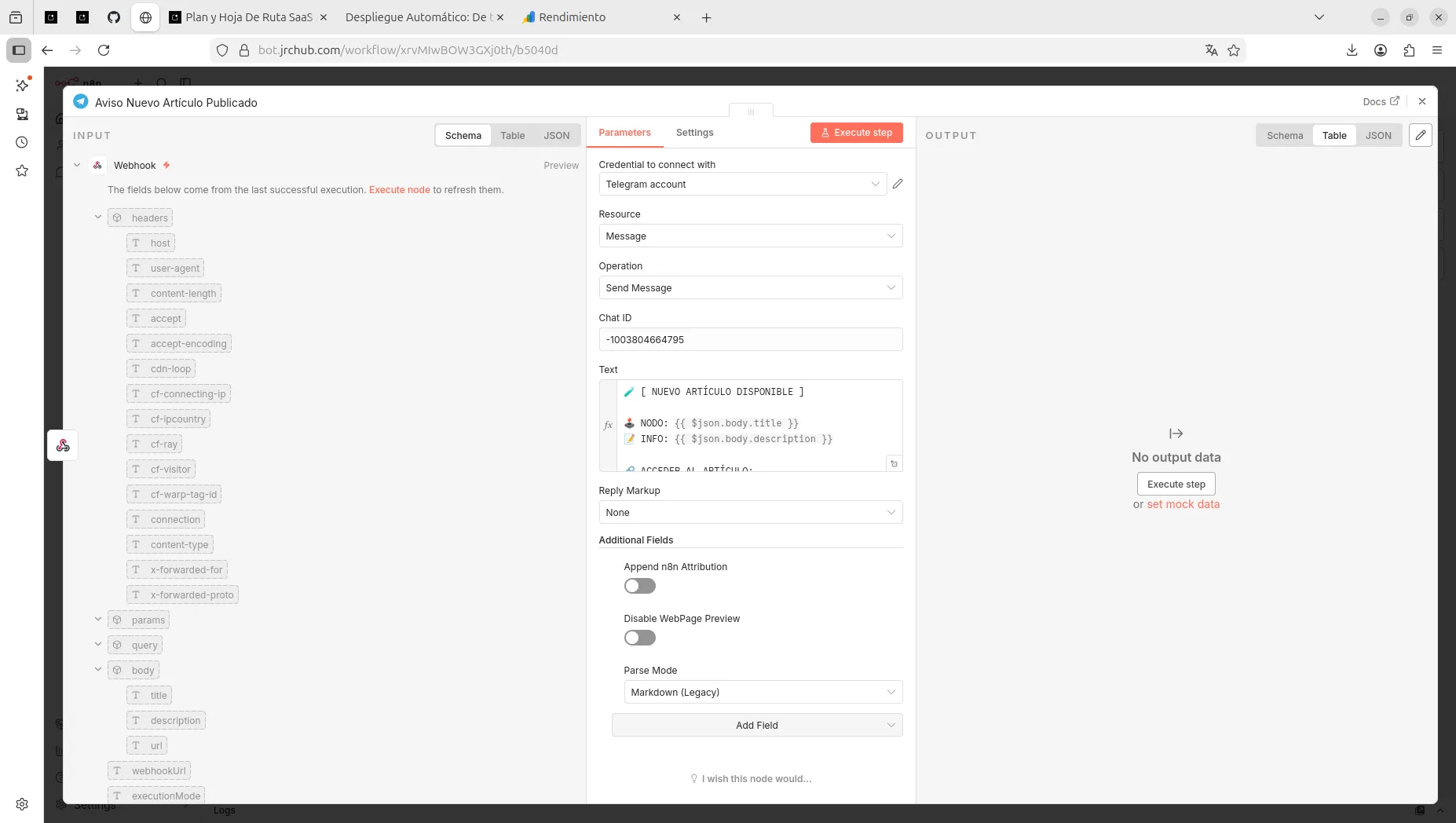Open Docs external link

click(1381, 101)
